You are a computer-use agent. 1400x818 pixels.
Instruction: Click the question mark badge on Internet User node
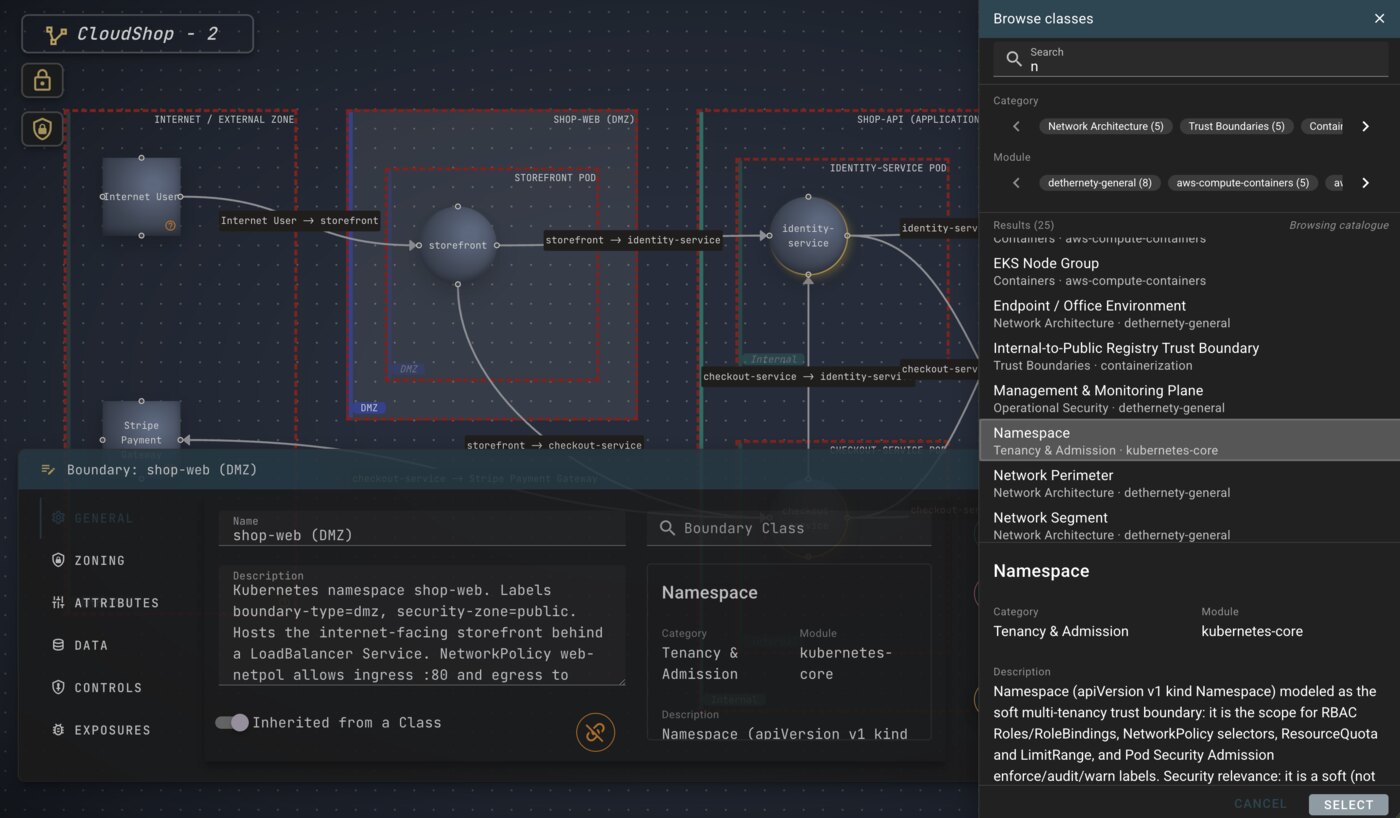[x=170, y=225]
